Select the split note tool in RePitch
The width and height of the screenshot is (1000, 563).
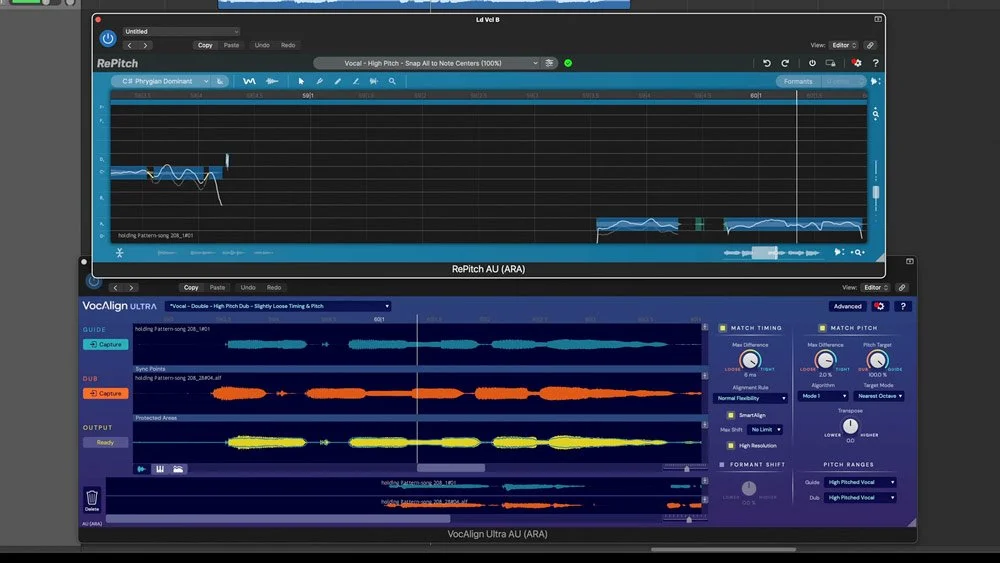coord(374,82)
